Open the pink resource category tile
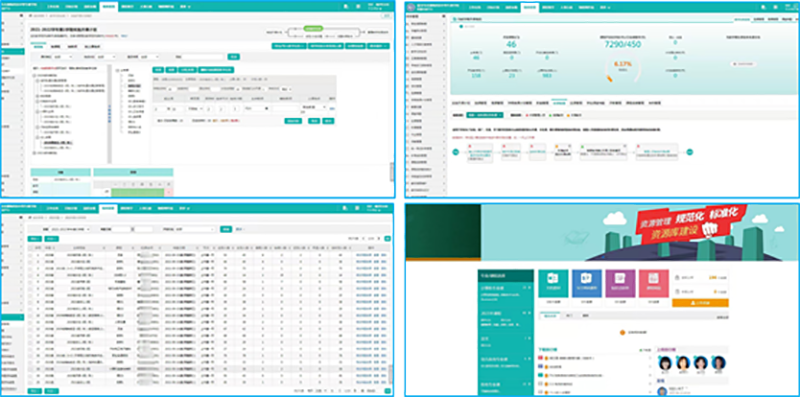The width and height of the screenshot is (800, 397). pos(654,283)
